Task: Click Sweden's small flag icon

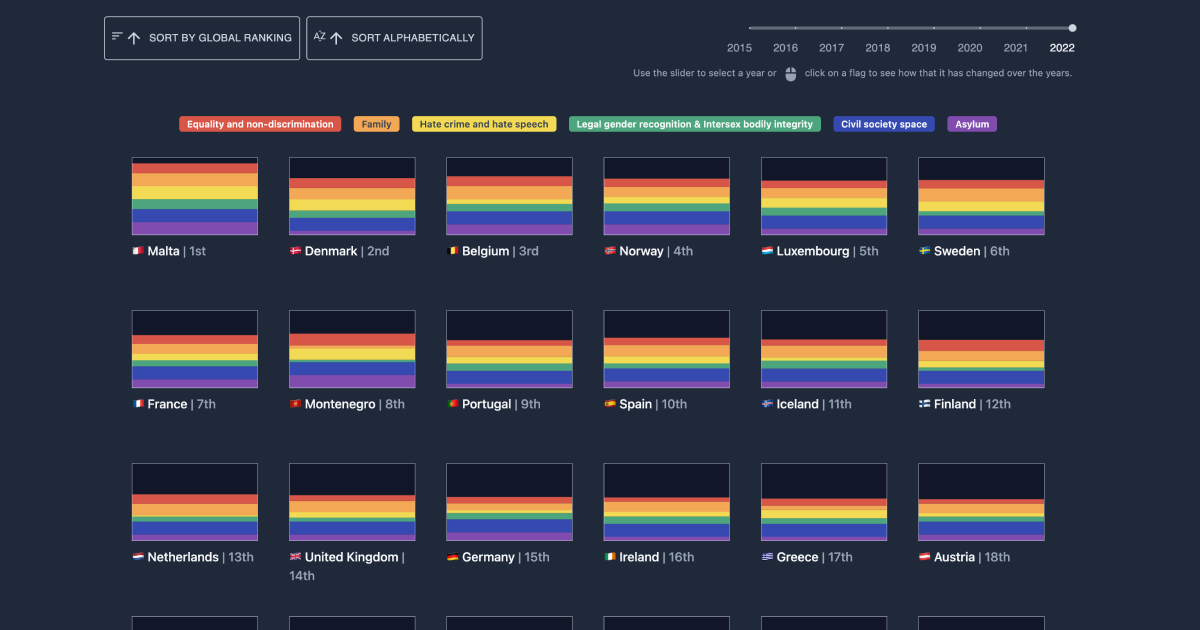Action: 924,251
